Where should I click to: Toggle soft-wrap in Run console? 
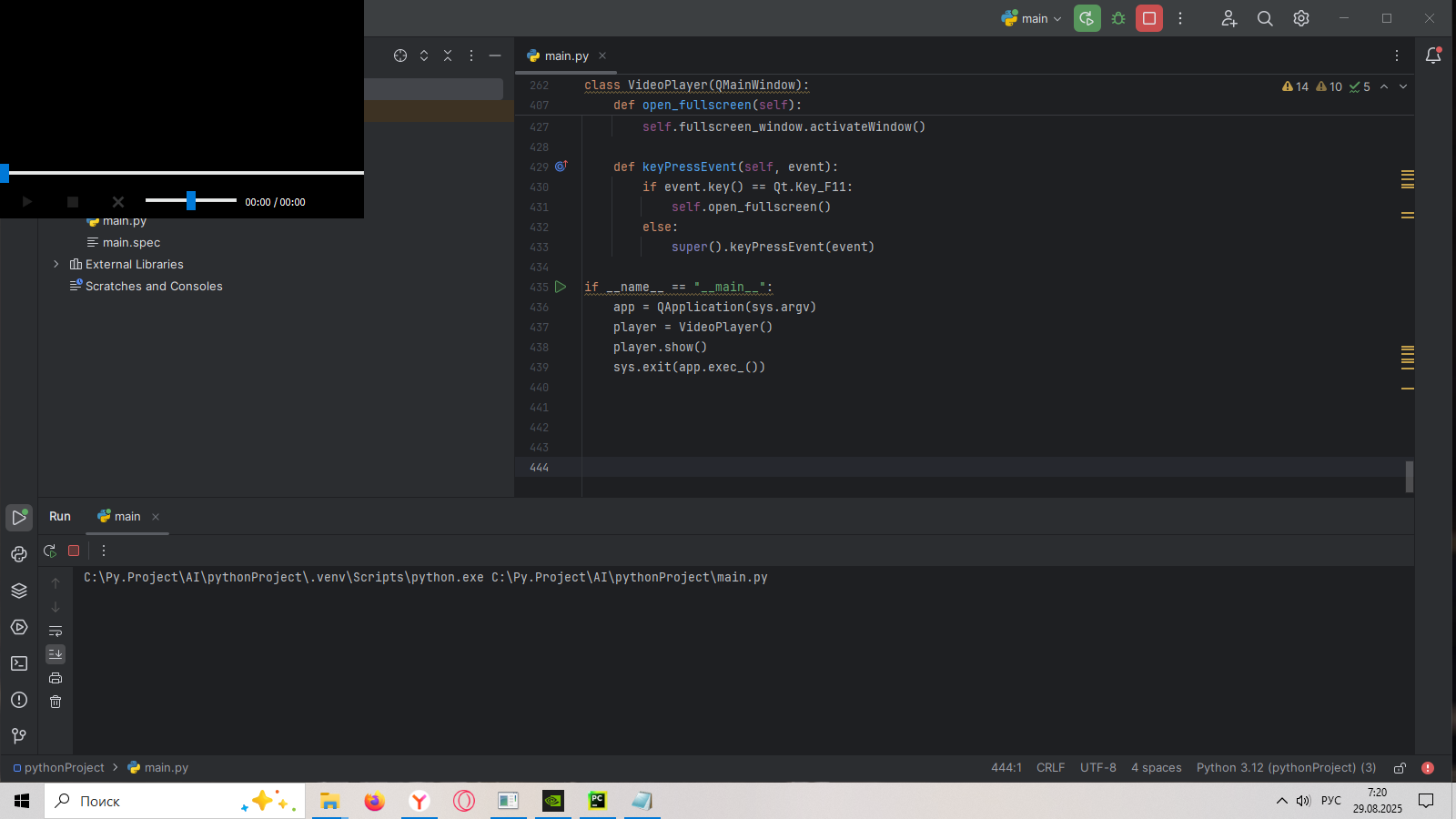coord(56,631)
